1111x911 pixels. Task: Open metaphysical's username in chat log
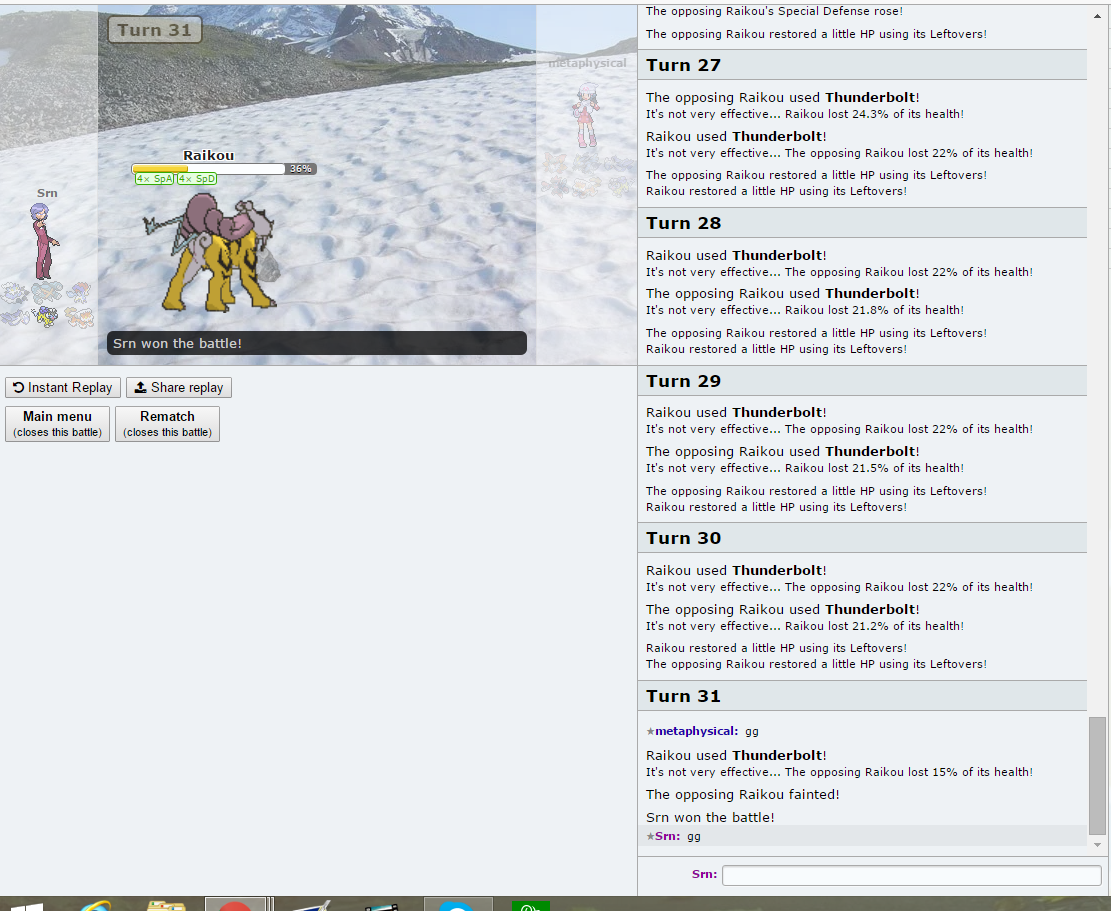point(696,731)
